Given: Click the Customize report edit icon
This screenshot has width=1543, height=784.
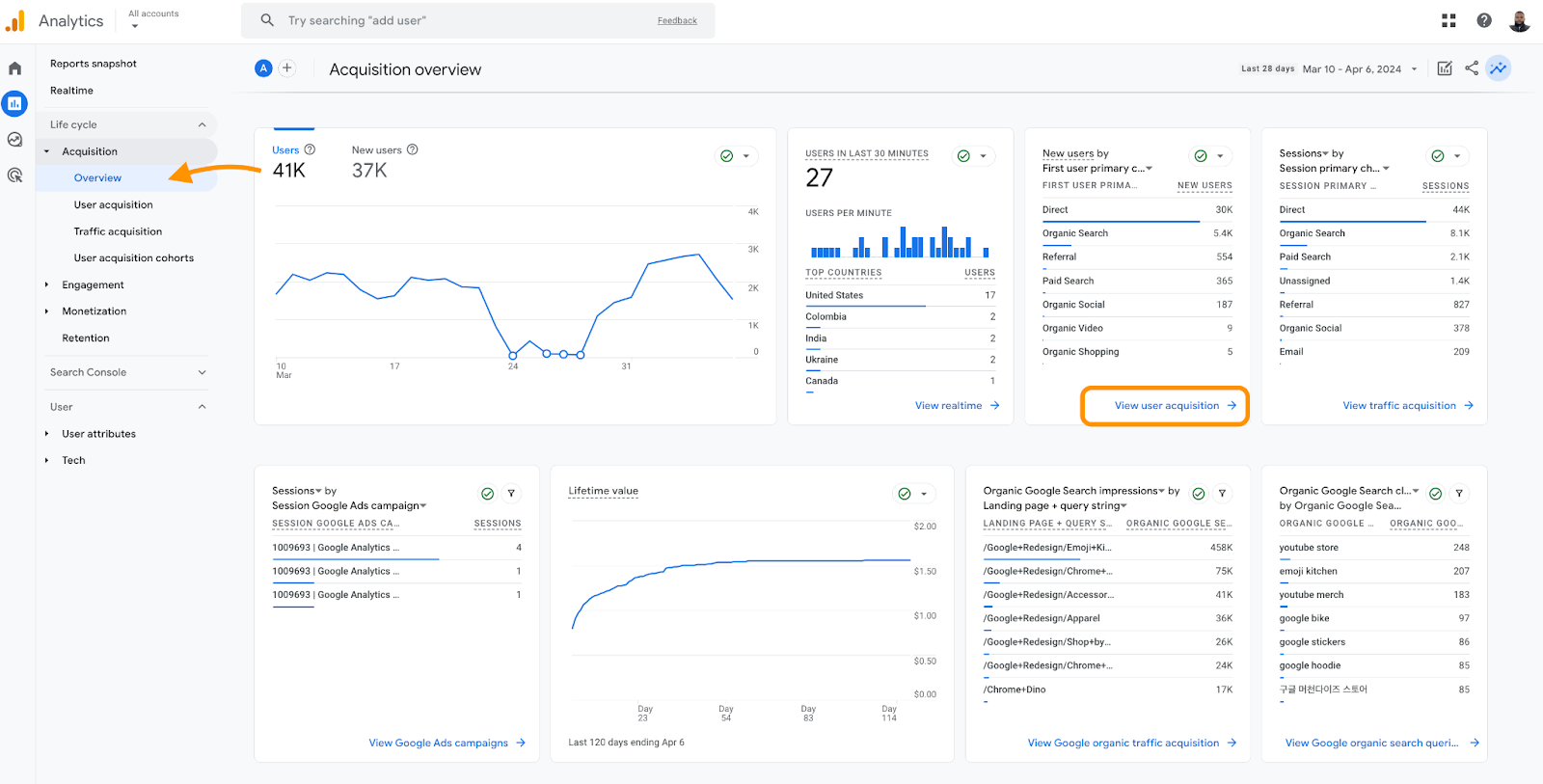Looking at the screenshot, I should coord(1445,68).
